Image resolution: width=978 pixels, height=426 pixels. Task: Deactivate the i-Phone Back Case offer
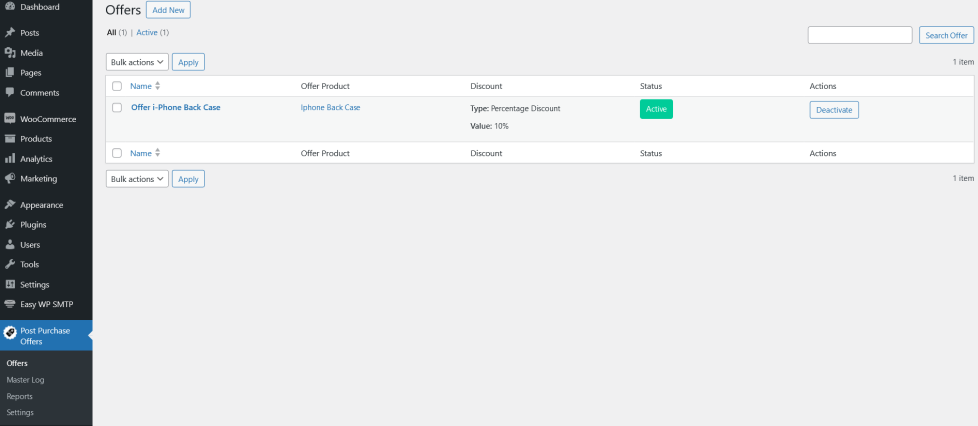click(x=834, y=110)
